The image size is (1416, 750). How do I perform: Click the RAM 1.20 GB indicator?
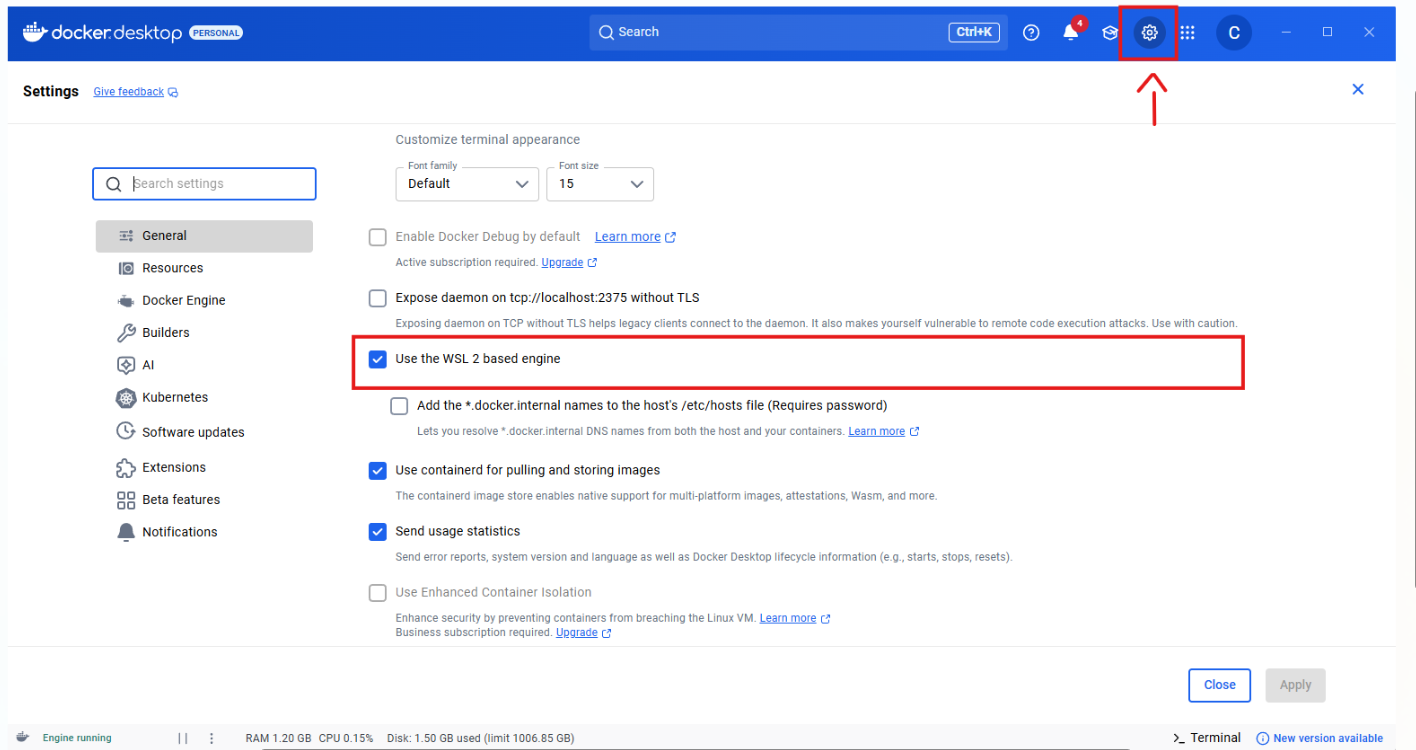[x=279, y=738]
